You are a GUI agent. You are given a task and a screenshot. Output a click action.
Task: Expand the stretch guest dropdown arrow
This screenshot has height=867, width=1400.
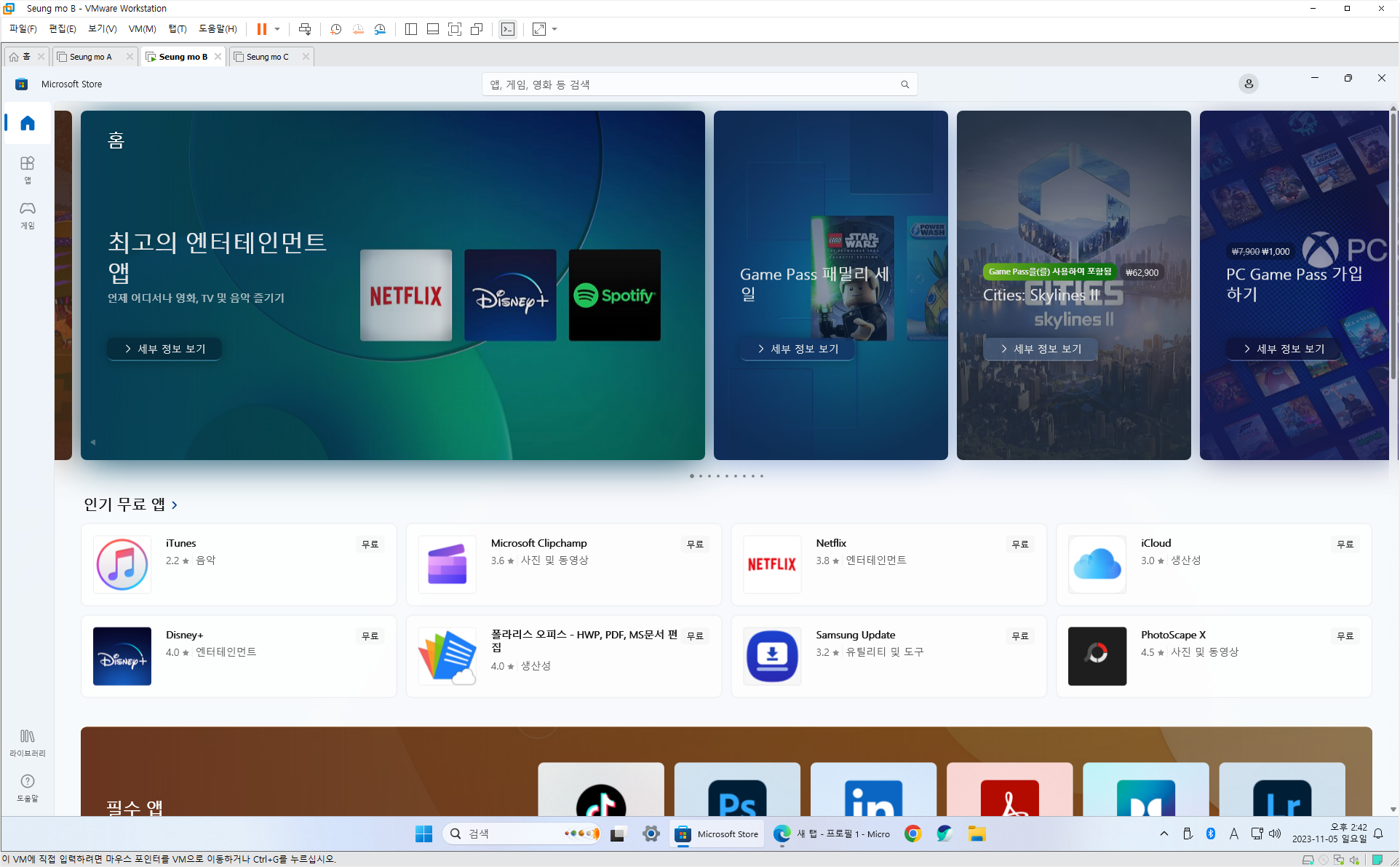tap(554, 29)
